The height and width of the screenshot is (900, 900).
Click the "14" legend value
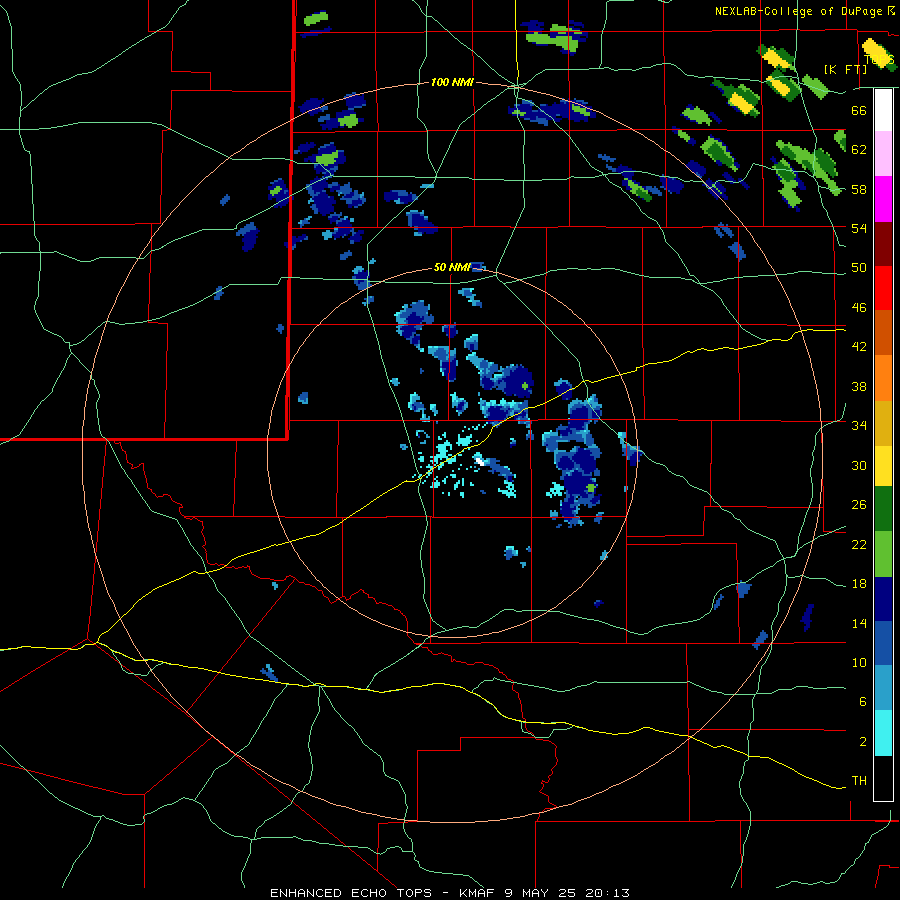[x=859, y=623]
